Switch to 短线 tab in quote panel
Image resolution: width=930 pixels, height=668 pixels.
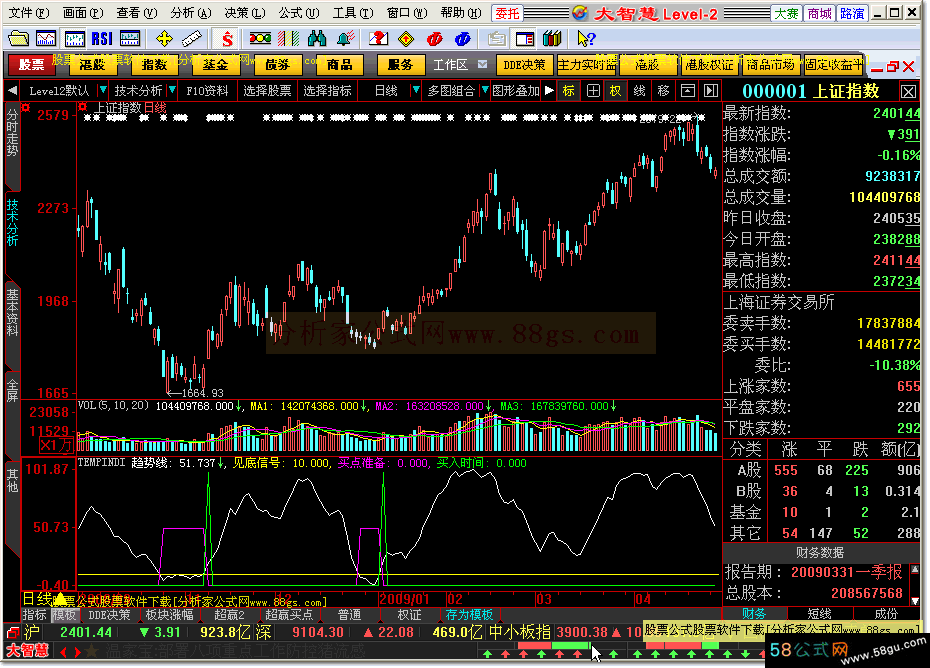point(820,613)
